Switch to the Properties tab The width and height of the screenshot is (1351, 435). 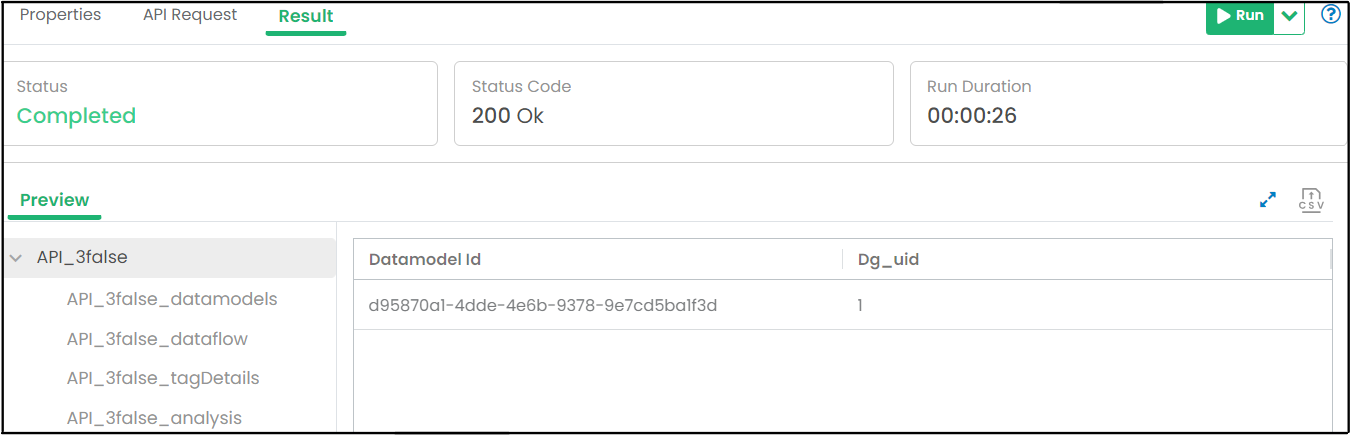[60, 15]
